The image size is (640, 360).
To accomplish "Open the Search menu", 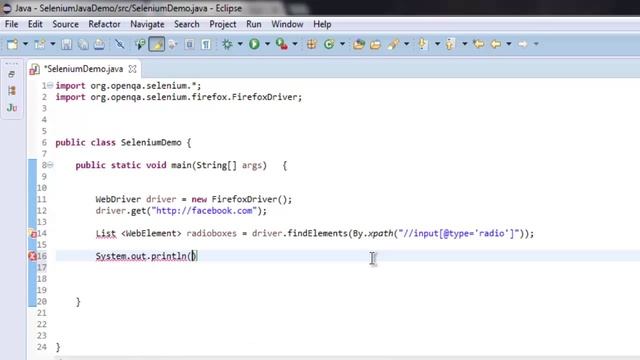I will (187, 24).
